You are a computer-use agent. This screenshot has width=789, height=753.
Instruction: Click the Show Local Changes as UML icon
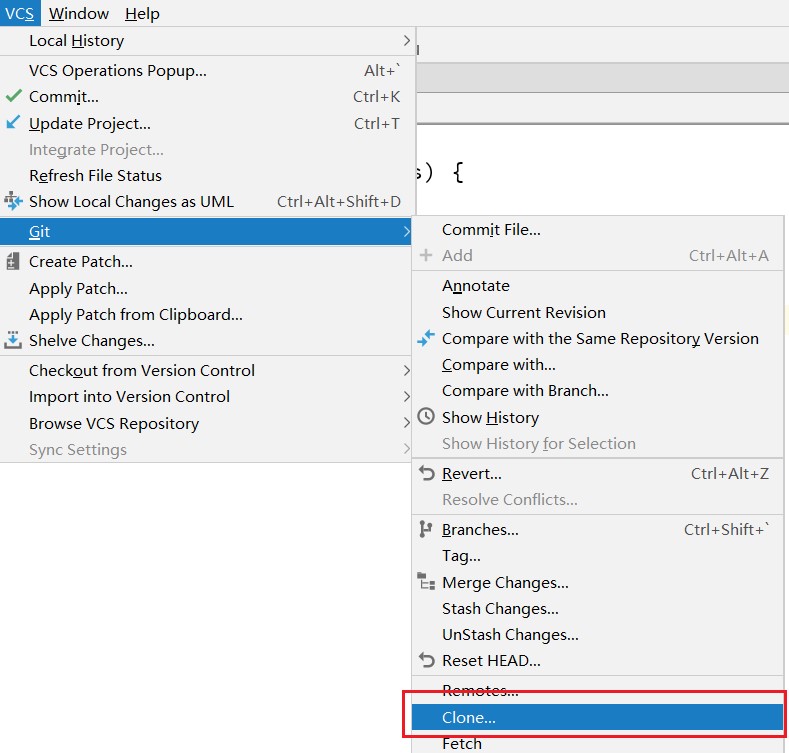tap(14, 201)
